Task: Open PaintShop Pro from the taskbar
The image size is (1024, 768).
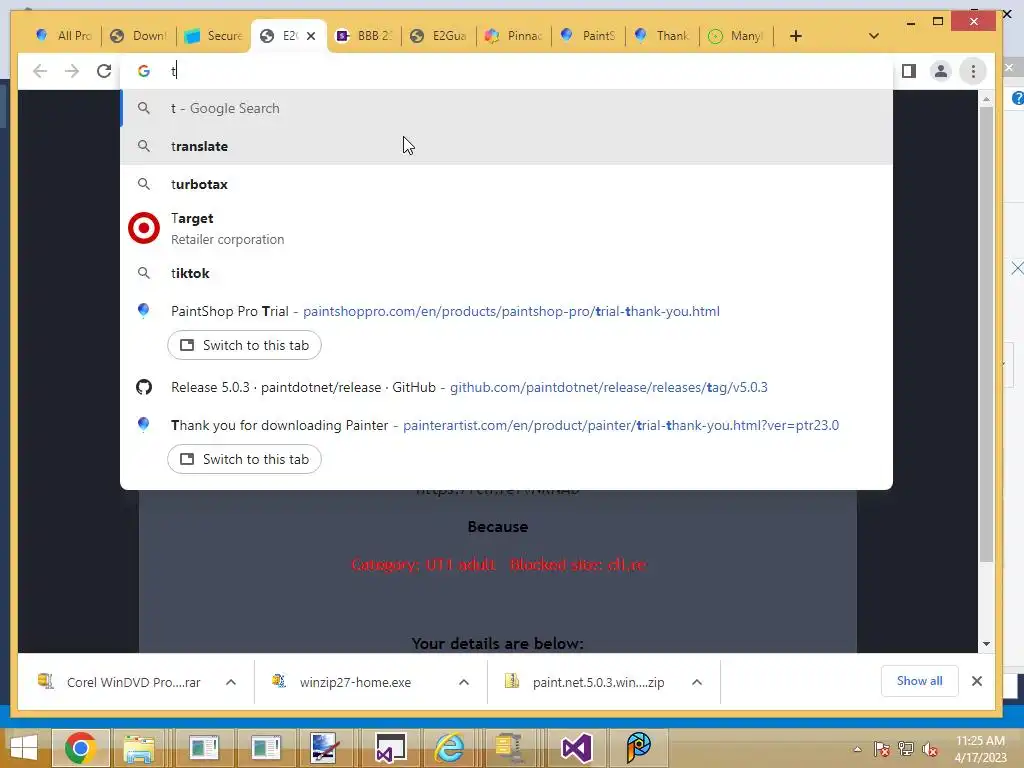Action: [x=639, y=748]
